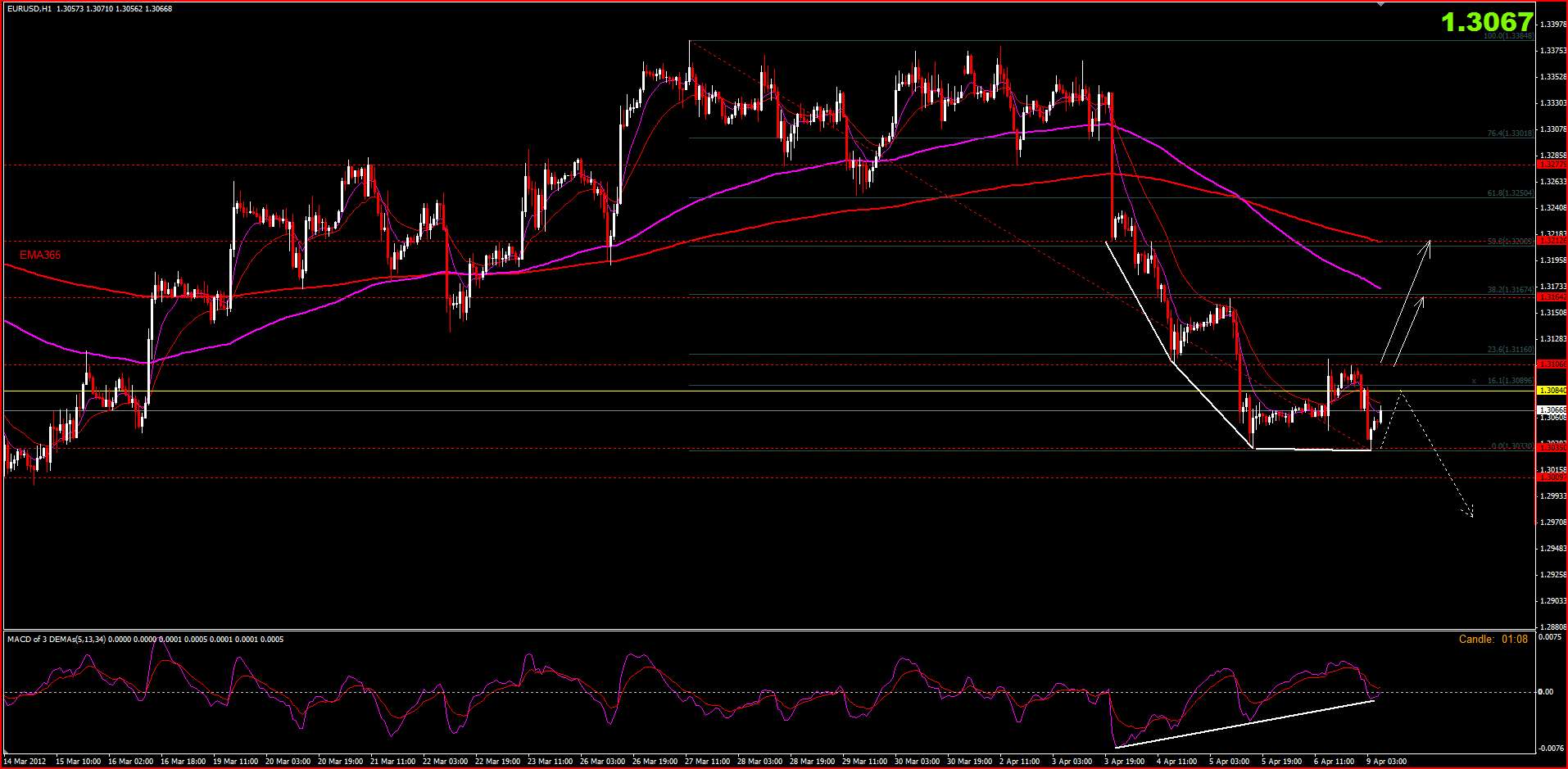Screen dimensions: 1568x769
Task: Click the 19 Mar 11:00 time label
Action: point(236,762)
